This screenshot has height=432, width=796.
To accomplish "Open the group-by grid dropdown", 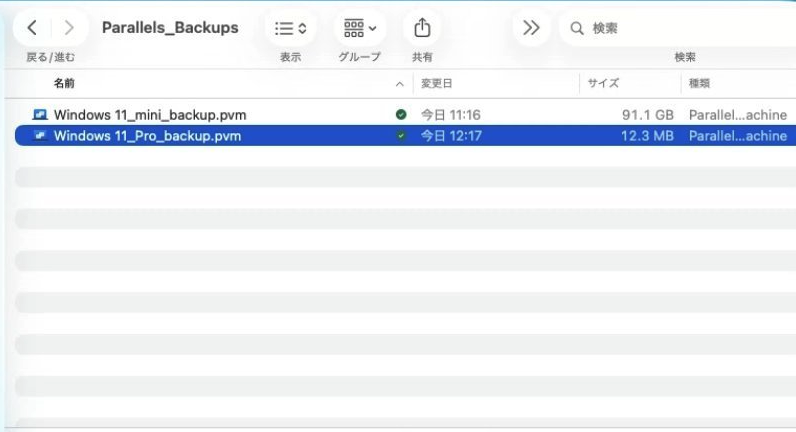I will click(x=359, y=28).
